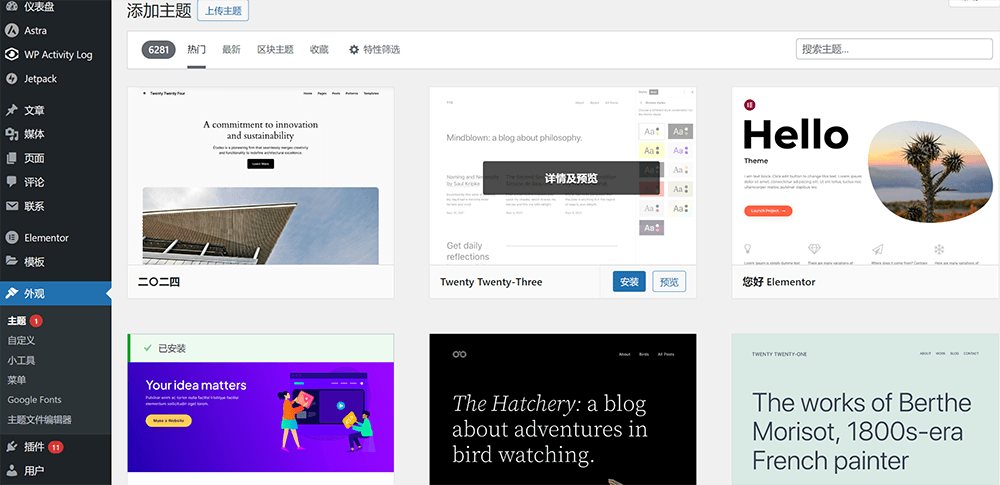
Task: Install the Twenty Twenty-Three theme
Action: click(x=629, y=281)
